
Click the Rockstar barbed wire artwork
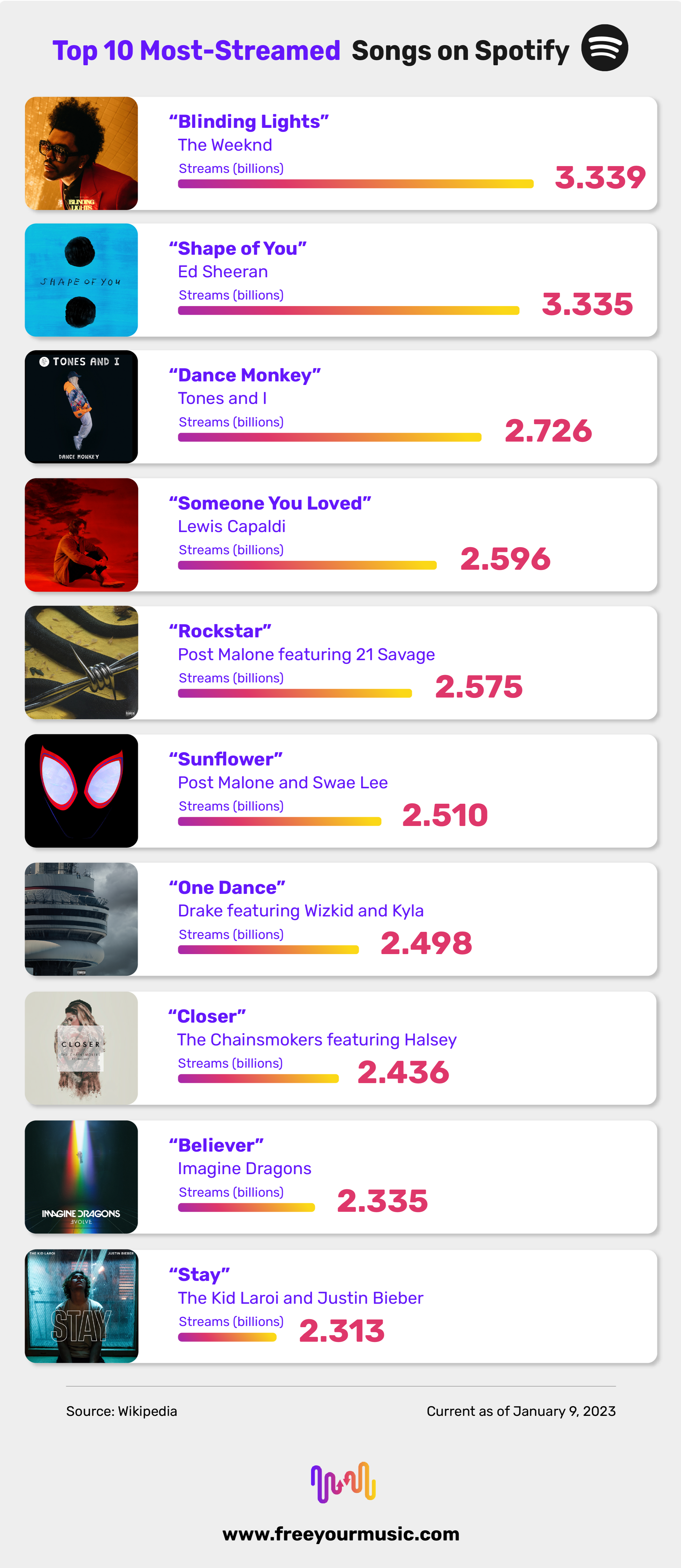click(x=82, y=662)
